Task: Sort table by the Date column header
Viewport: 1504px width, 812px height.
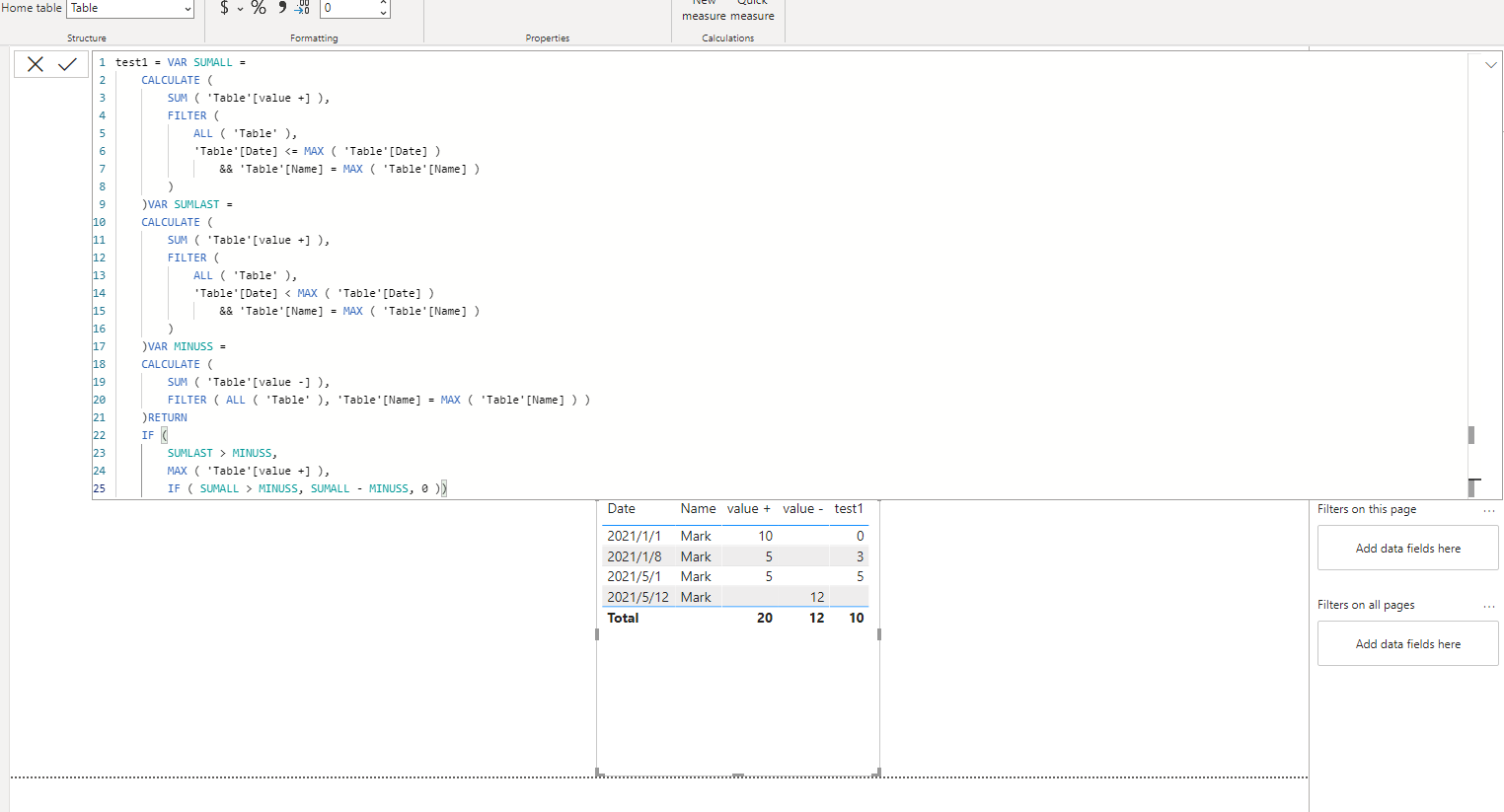Action: [x=622, y=509]
